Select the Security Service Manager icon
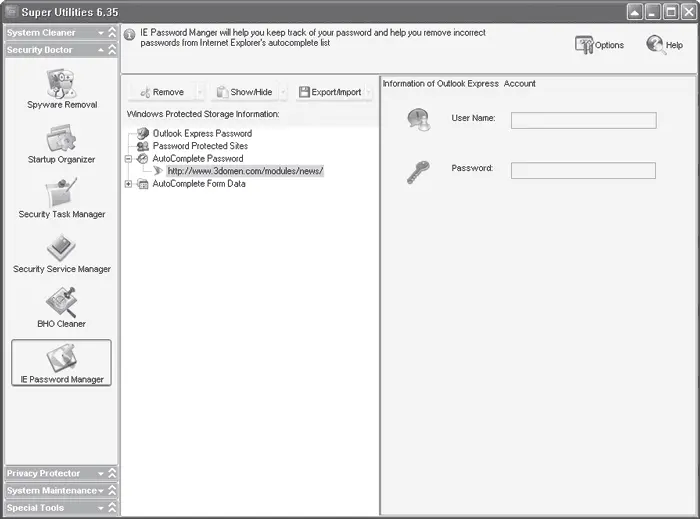The height and width of the screenshot is (519, 700). [x=61, y=246]
